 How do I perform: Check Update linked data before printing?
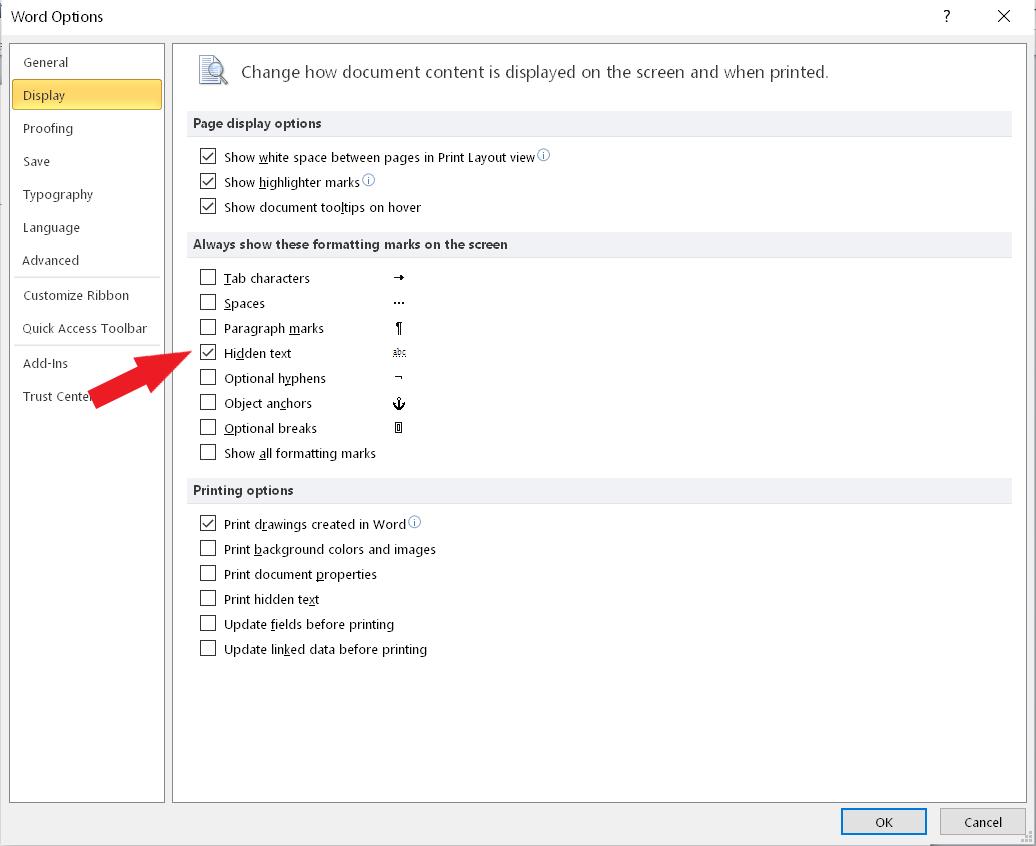[x=207, y=648]
